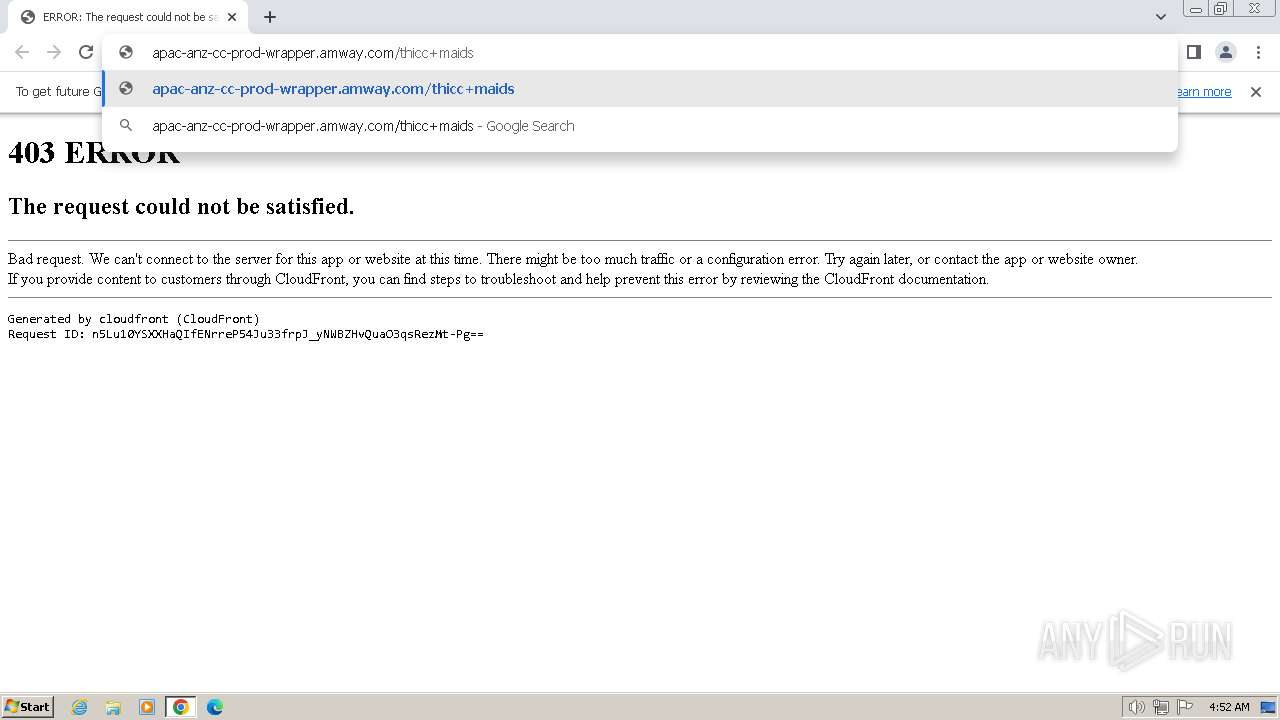Click the 'The request could not be satisfied.' heading
This screenshot has width=1280, height=720.
tap(181, 206)
